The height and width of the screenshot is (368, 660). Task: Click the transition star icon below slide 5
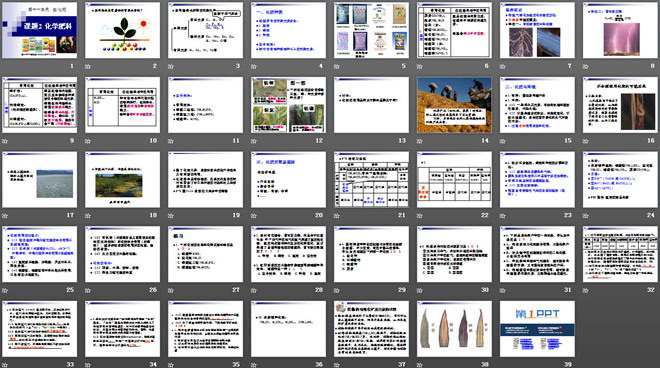[x=337, y=66]
